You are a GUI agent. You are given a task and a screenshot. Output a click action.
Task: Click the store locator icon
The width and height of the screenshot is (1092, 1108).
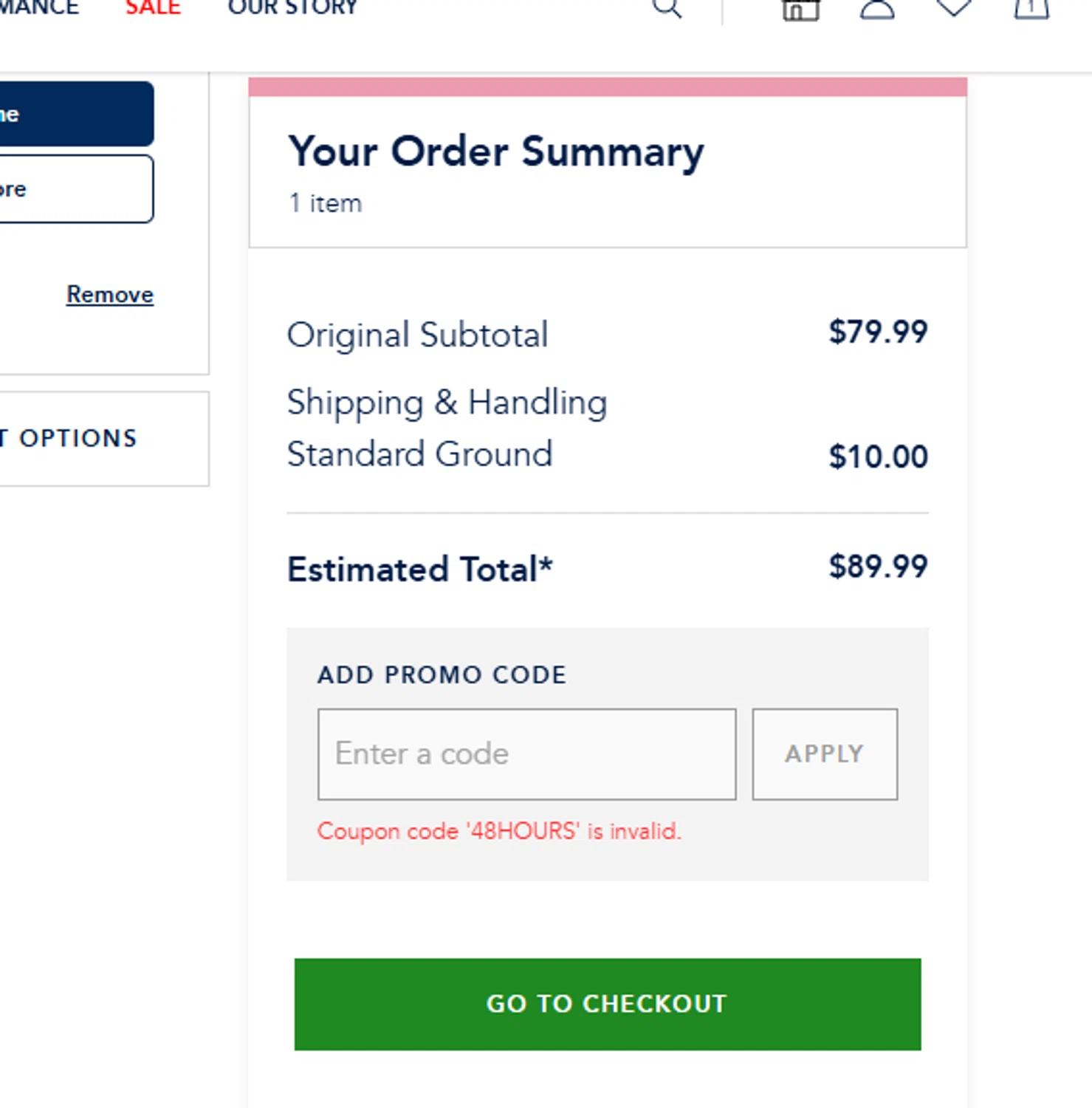[800, 9]
